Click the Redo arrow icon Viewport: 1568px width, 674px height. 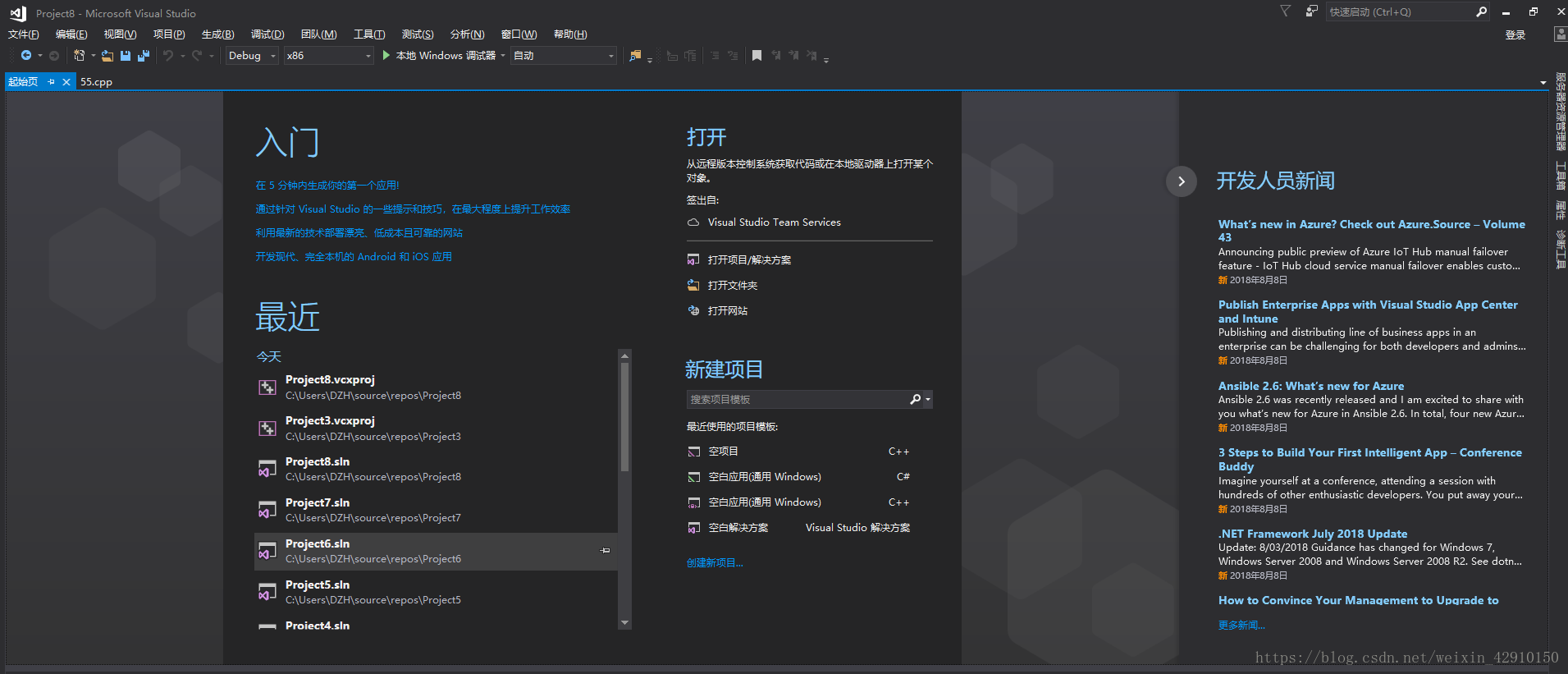[197, 56]
